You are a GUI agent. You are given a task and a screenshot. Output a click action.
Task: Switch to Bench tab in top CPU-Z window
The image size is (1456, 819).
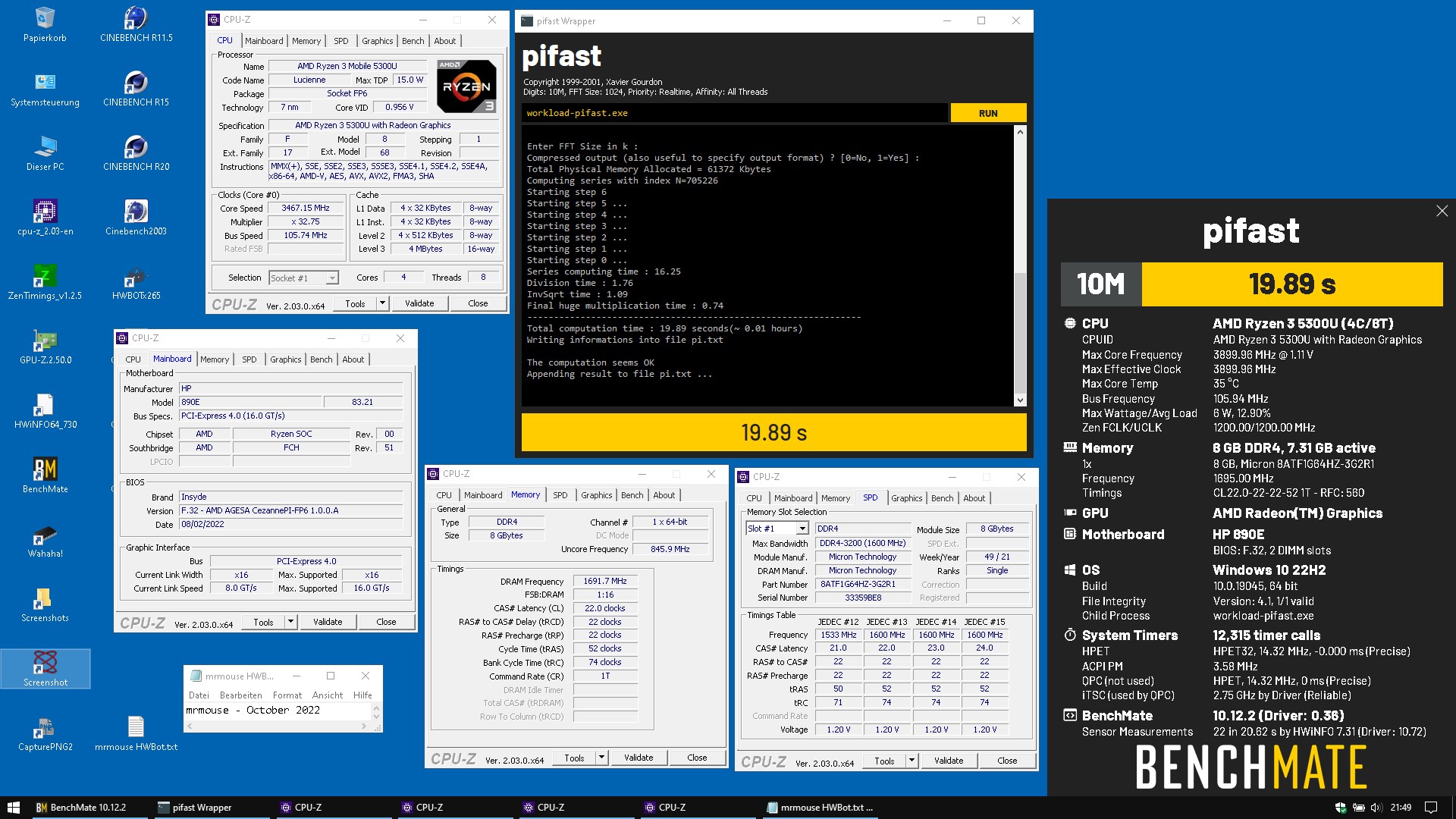click(413, 41)
